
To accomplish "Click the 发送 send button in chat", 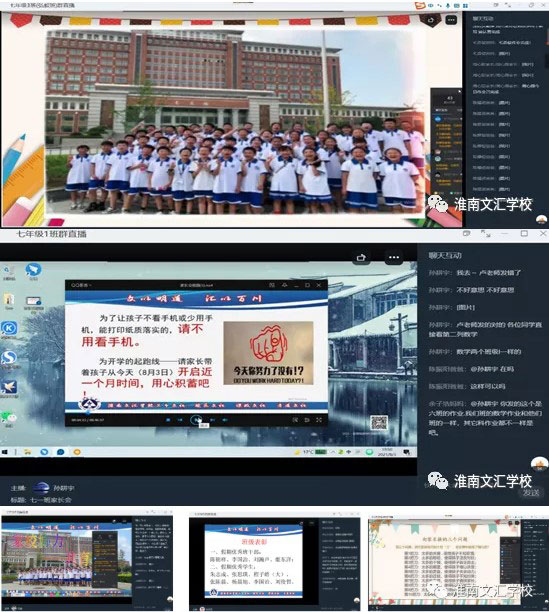I will [531, 493].
